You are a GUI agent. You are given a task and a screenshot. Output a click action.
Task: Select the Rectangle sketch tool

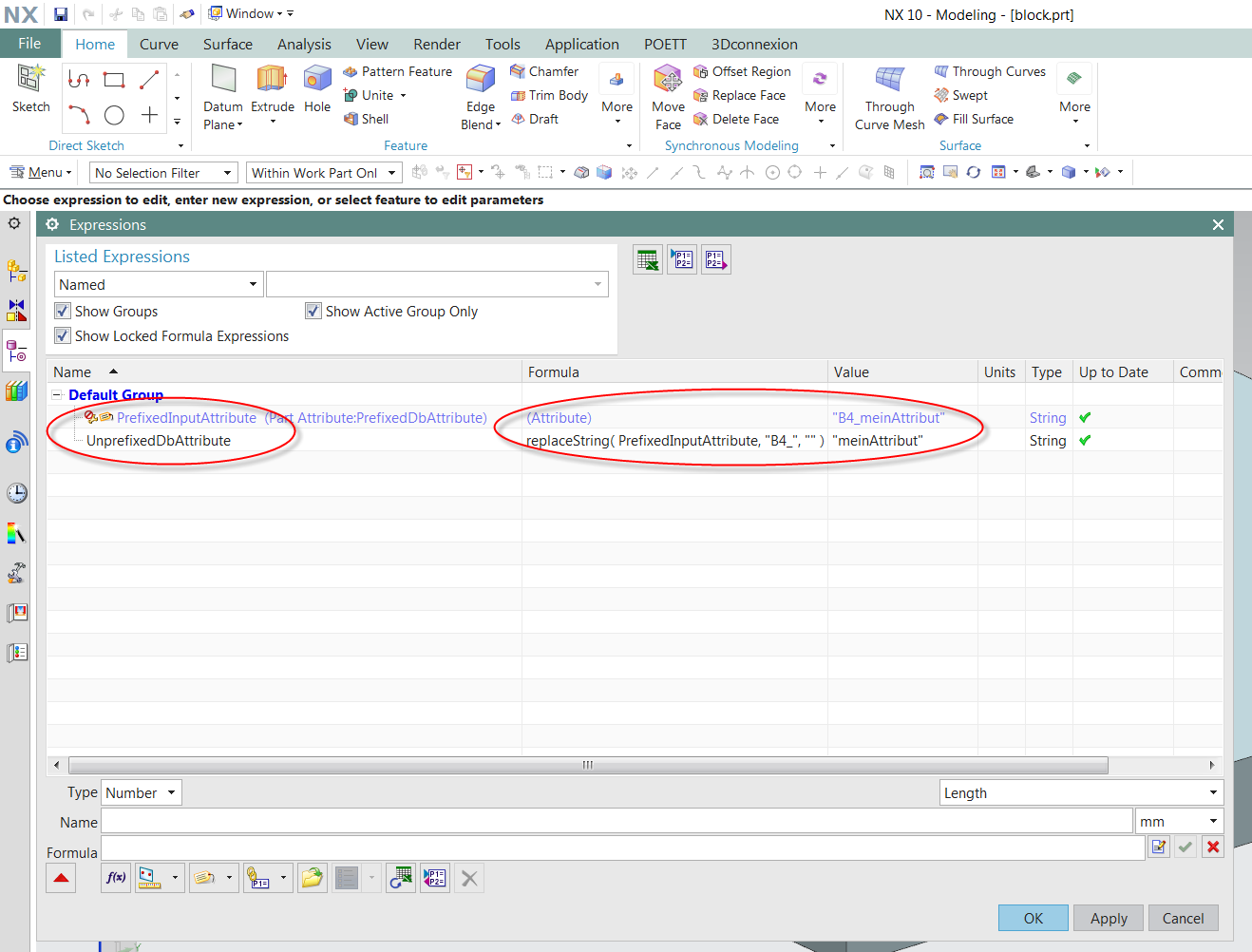(x=114, y=80)
